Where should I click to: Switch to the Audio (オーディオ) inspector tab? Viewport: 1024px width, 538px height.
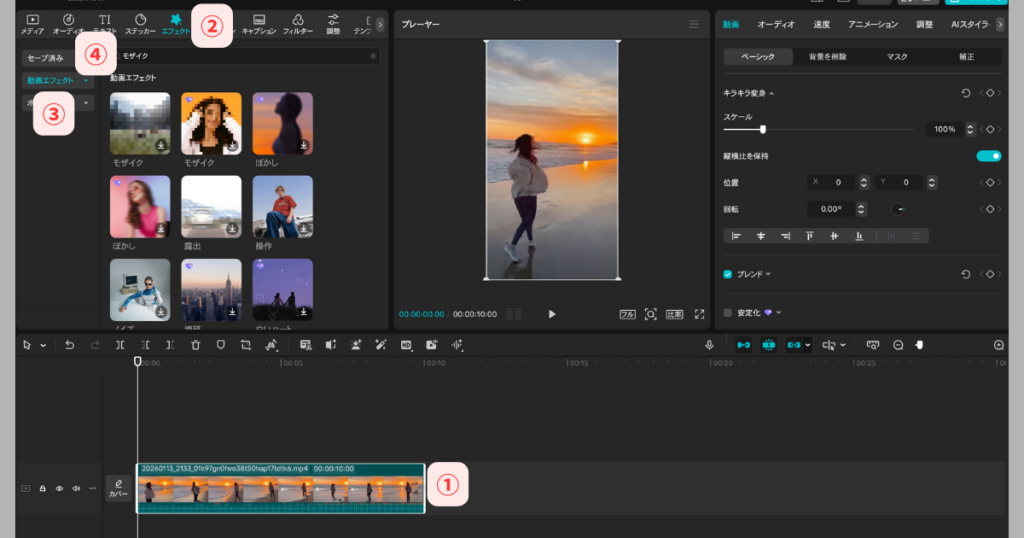(776, 24)
